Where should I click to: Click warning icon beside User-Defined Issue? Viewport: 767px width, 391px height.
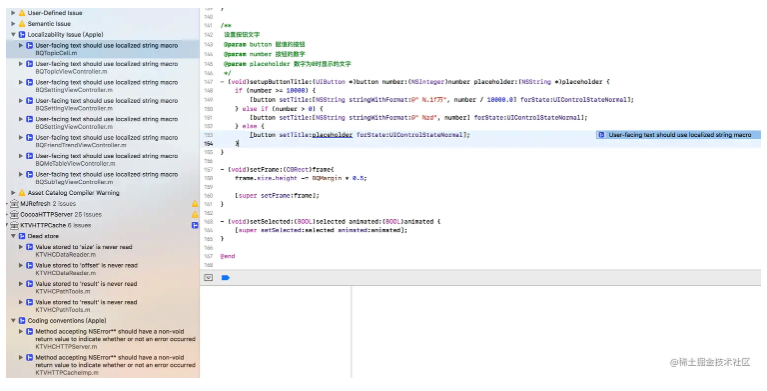(22, 13)
